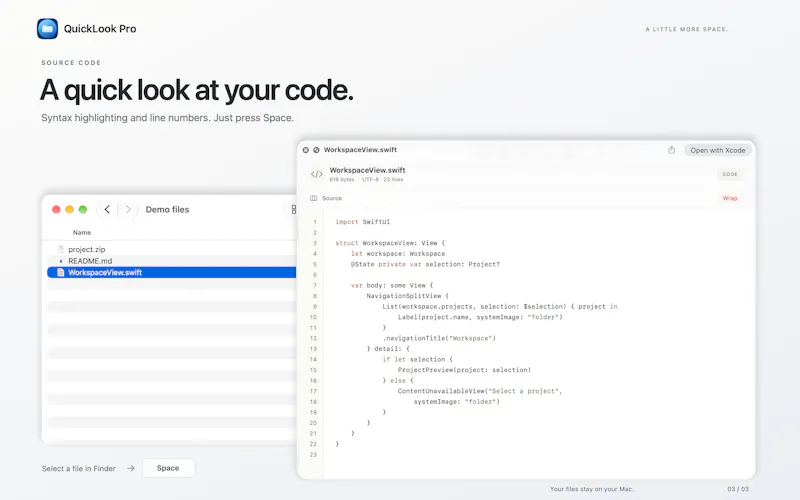The height and width of the screenshot is (500, 800).
Task: Click the 'Label(project.name' code line
Action: (480, 317)
